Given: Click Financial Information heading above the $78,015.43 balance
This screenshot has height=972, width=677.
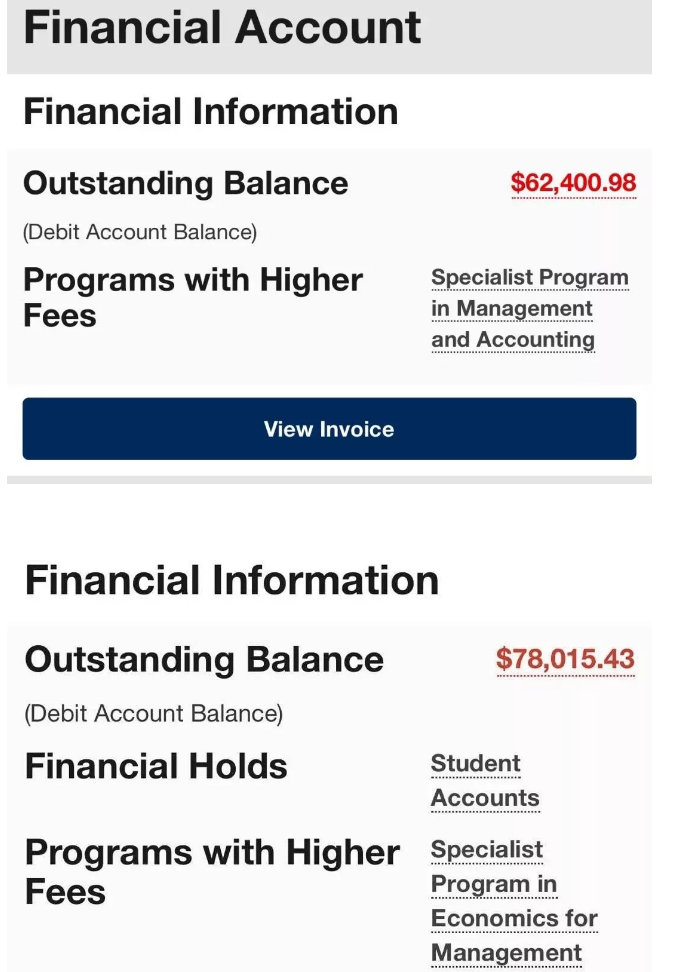Looking at the screenshot, I should pos(231,581).
